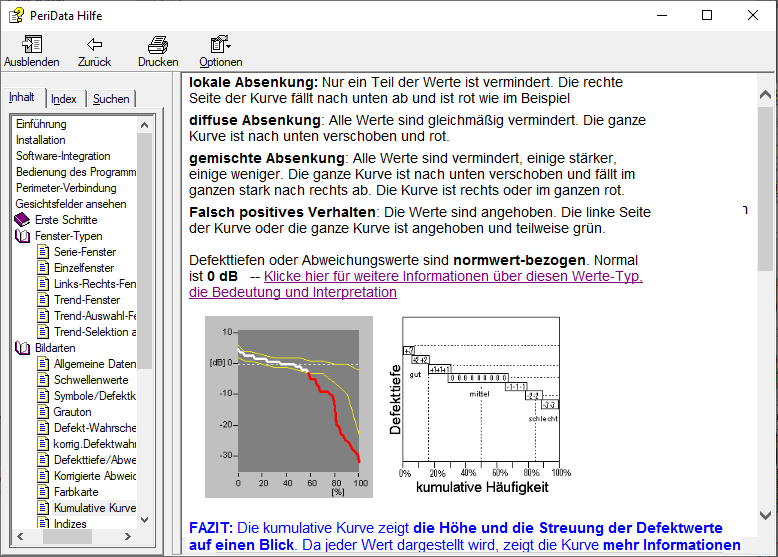Image resolution: width=778 pixels, height=557 pixels.
Task: Click the content pane's scrollbar thumb
Action: click(766, 188)
